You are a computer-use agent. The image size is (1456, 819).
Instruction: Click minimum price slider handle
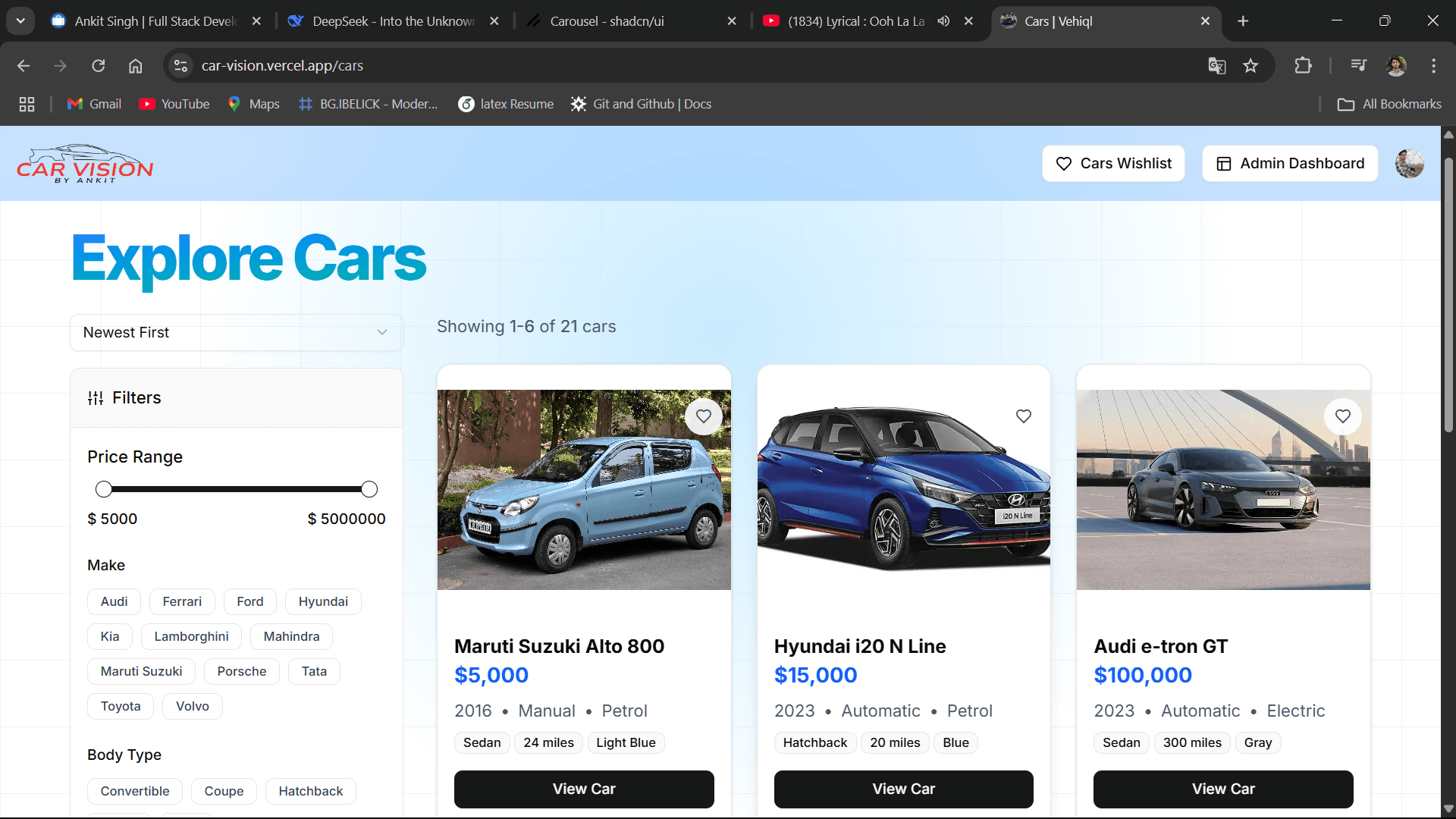click(104, 490)
